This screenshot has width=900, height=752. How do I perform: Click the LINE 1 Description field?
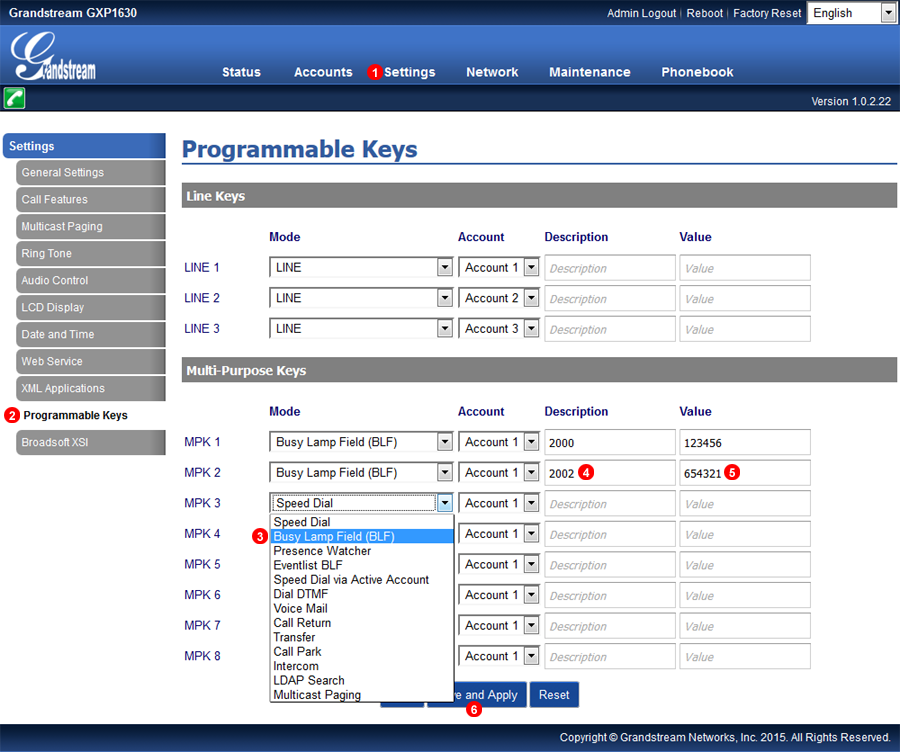(610, 268)
